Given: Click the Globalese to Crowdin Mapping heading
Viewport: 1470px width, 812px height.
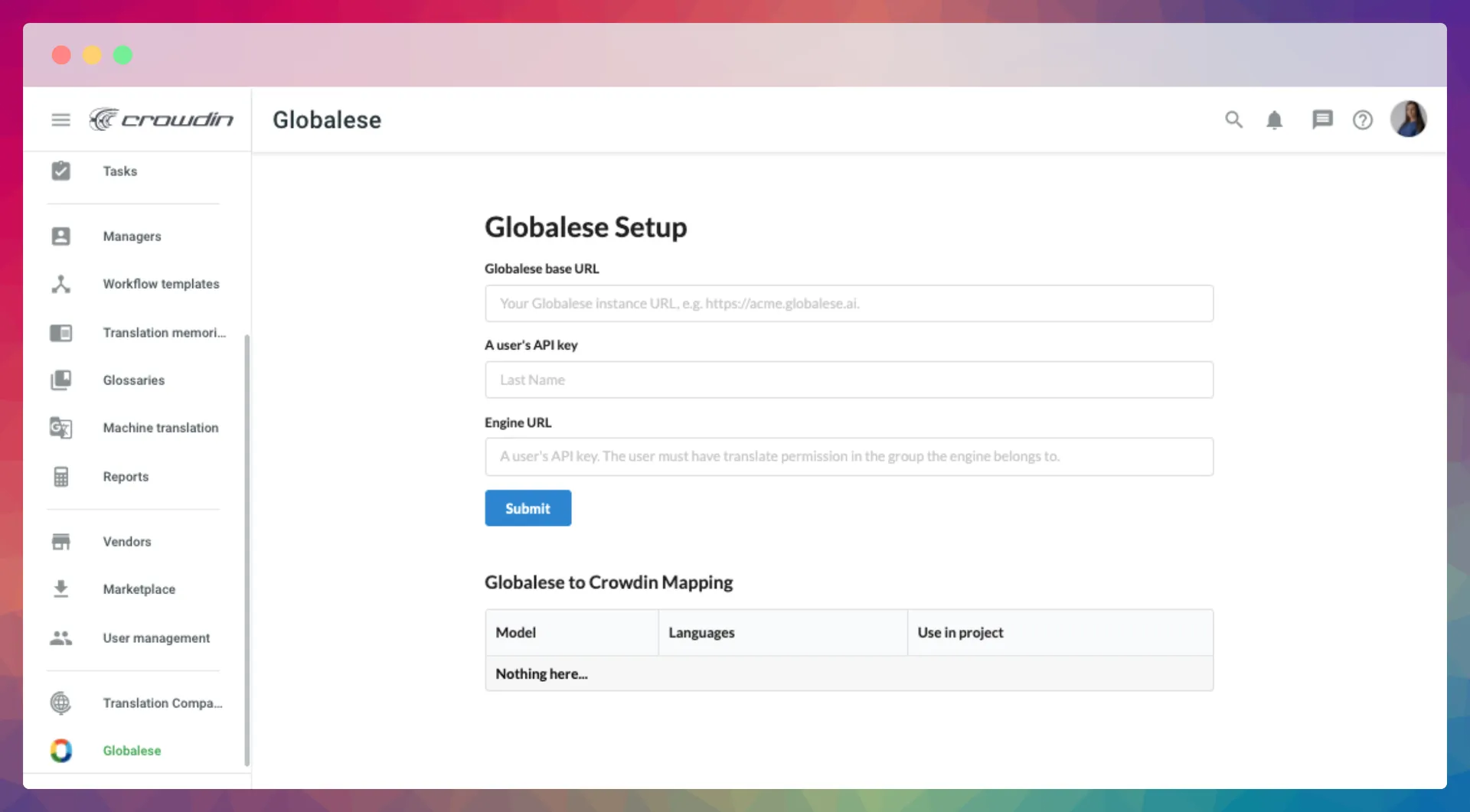Looking at the screenshot, I should [x=609, y=582].
